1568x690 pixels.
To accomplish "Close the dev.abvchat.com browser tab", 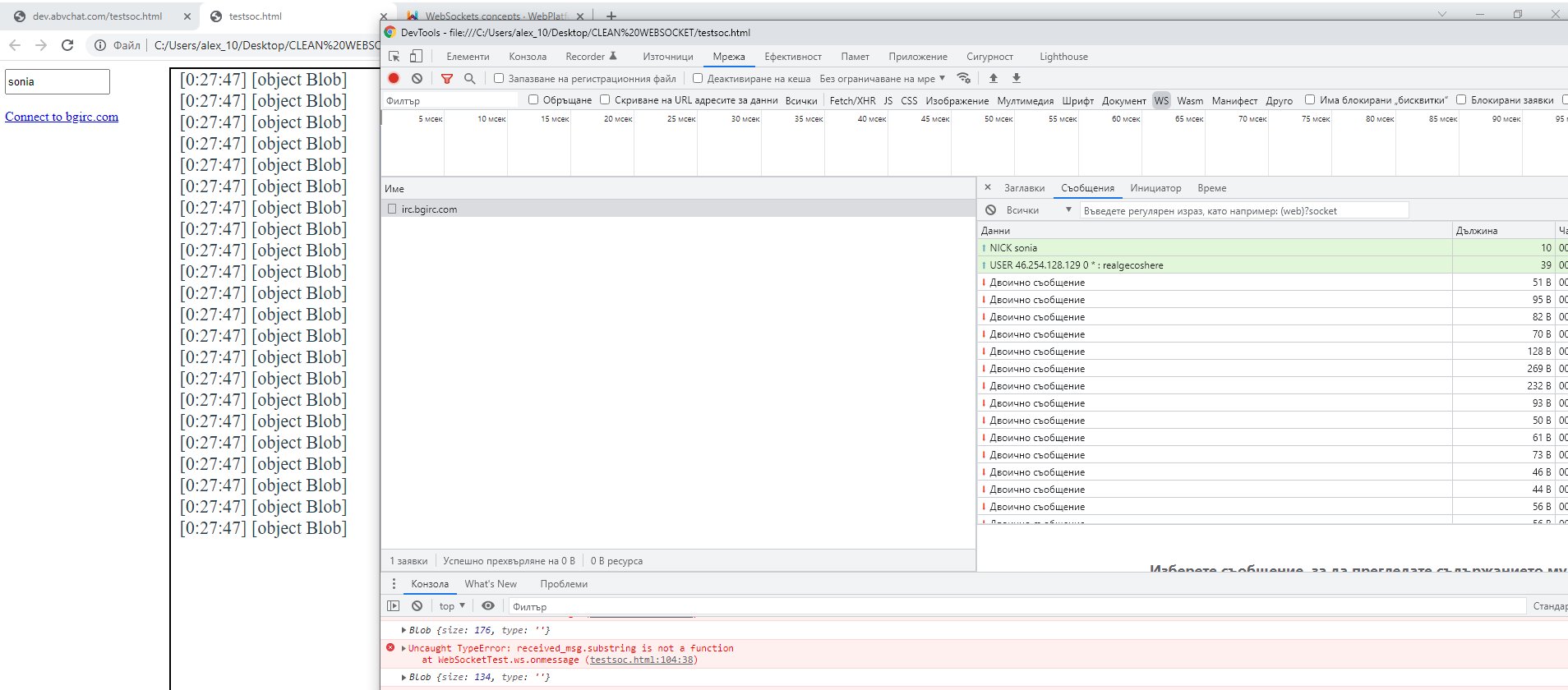I will coord(187,16).
